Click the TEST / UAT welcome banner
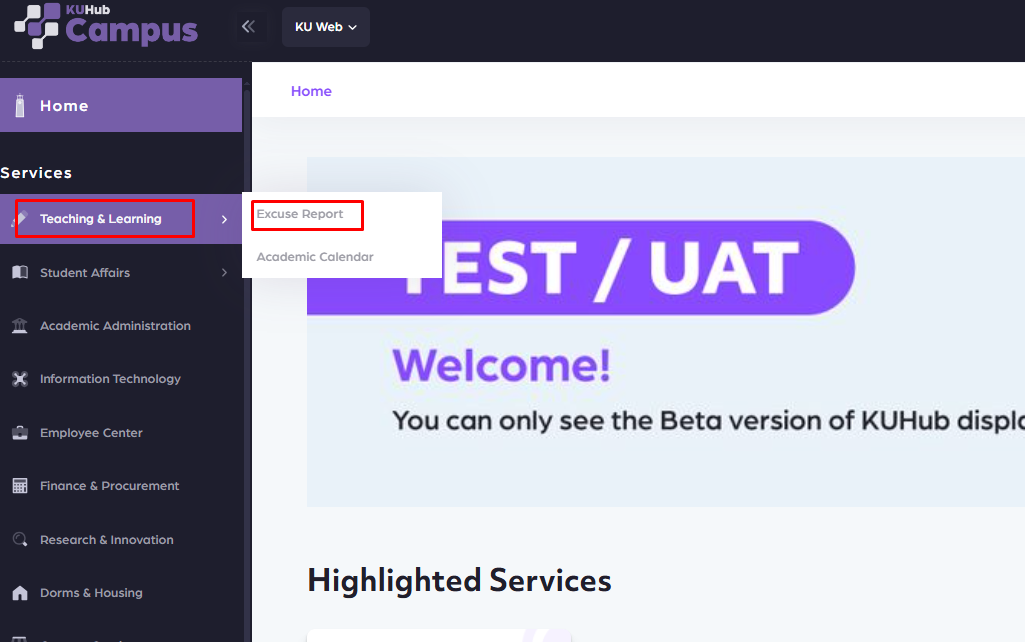 pos(665,330)
